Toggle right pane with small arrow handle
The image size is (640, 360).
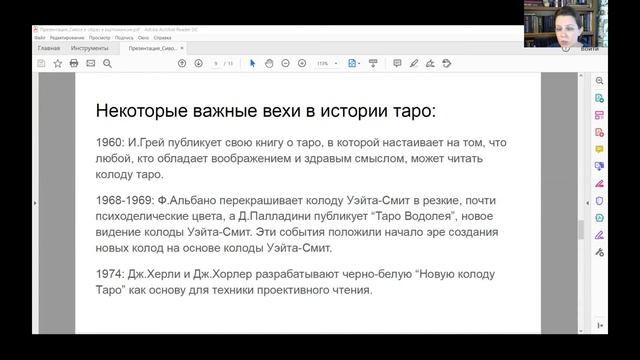click(x=587, y=203)
